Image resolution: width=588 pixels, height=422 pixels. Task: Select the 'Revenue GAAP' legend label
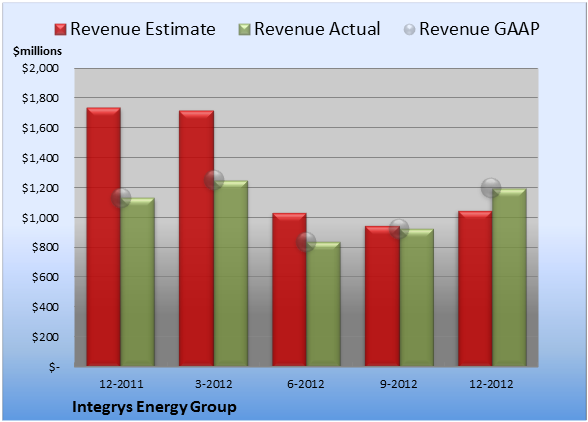click(479, 29)
